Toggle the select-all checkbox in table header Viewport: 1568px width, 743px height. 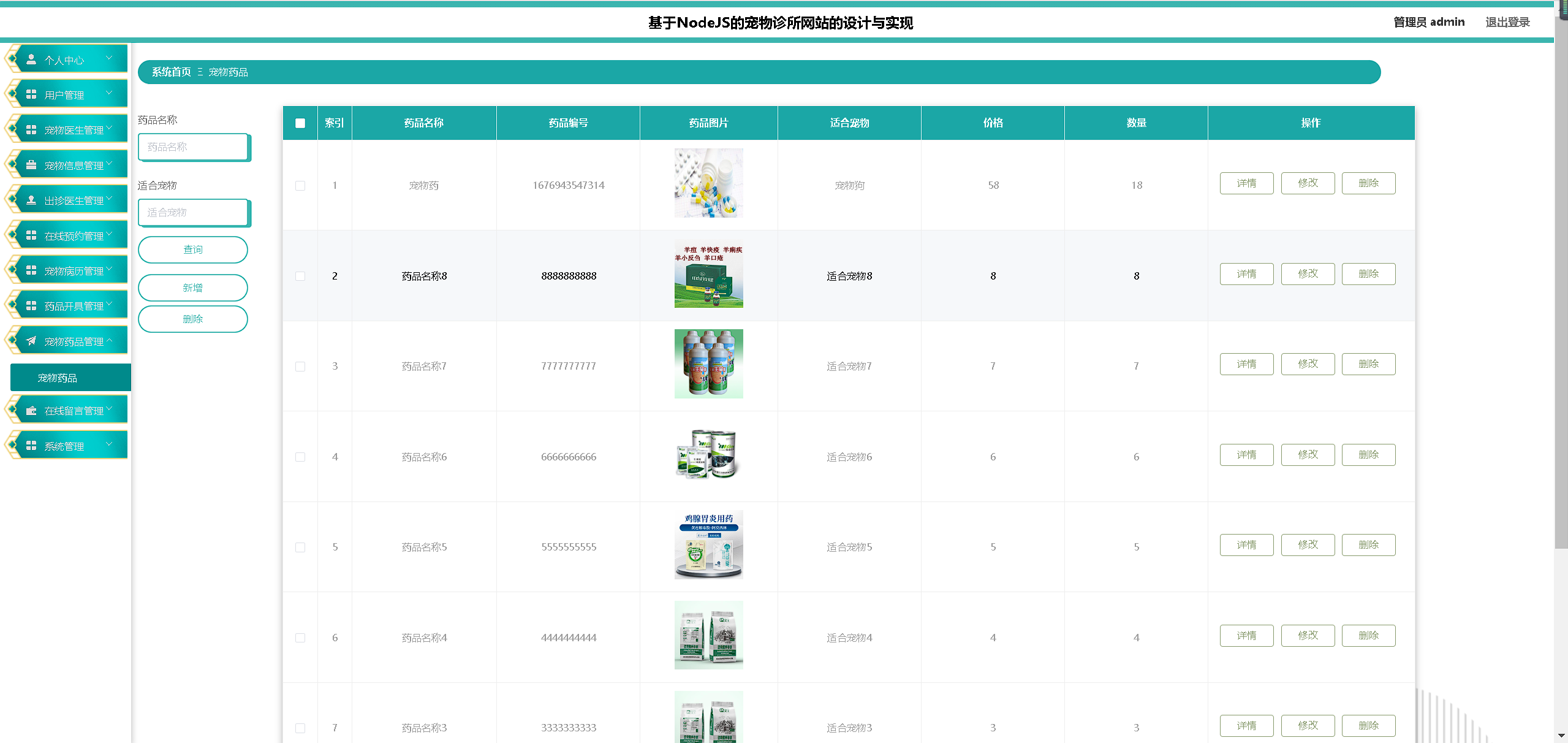pos(300,123)
